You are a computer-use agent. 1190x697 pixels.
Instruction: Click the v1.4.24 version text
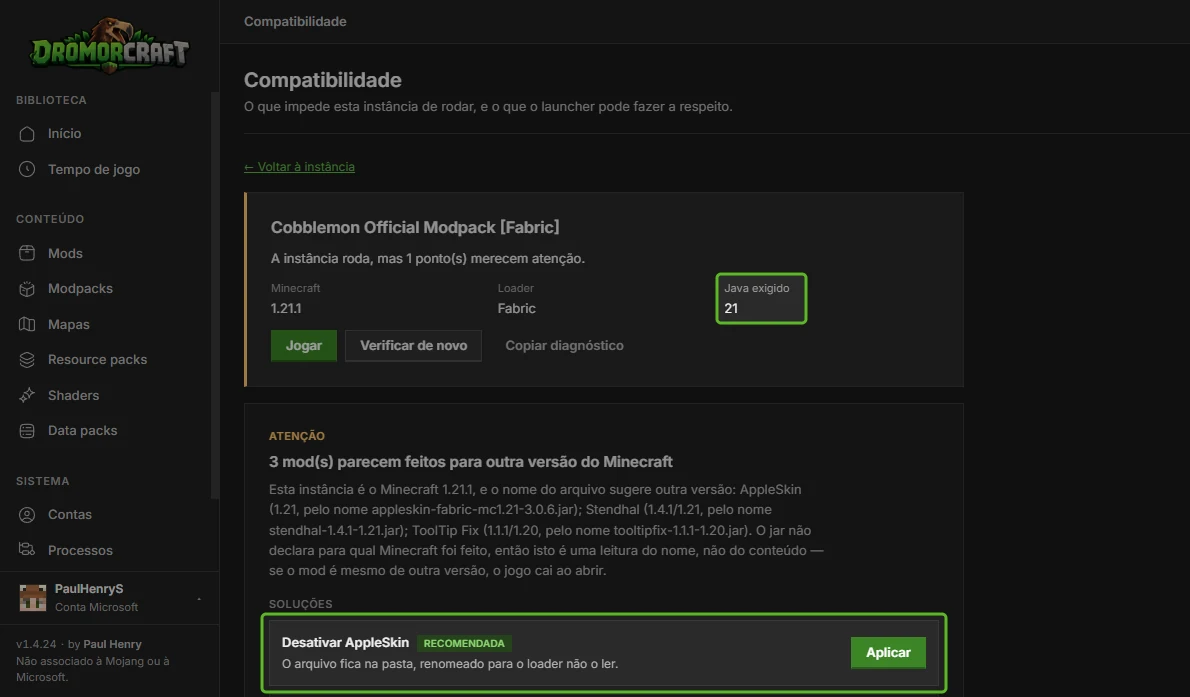[x=36, y=644]
